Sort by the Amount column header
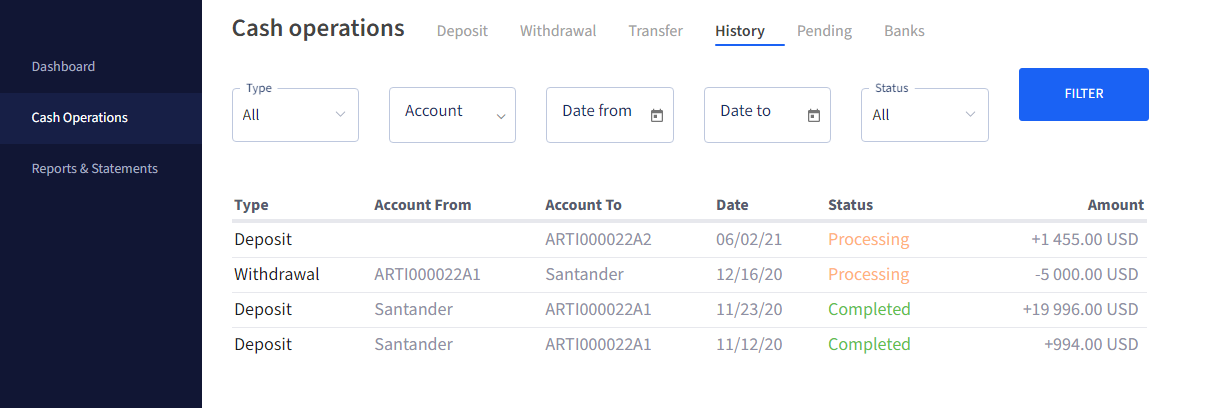 1116,205
